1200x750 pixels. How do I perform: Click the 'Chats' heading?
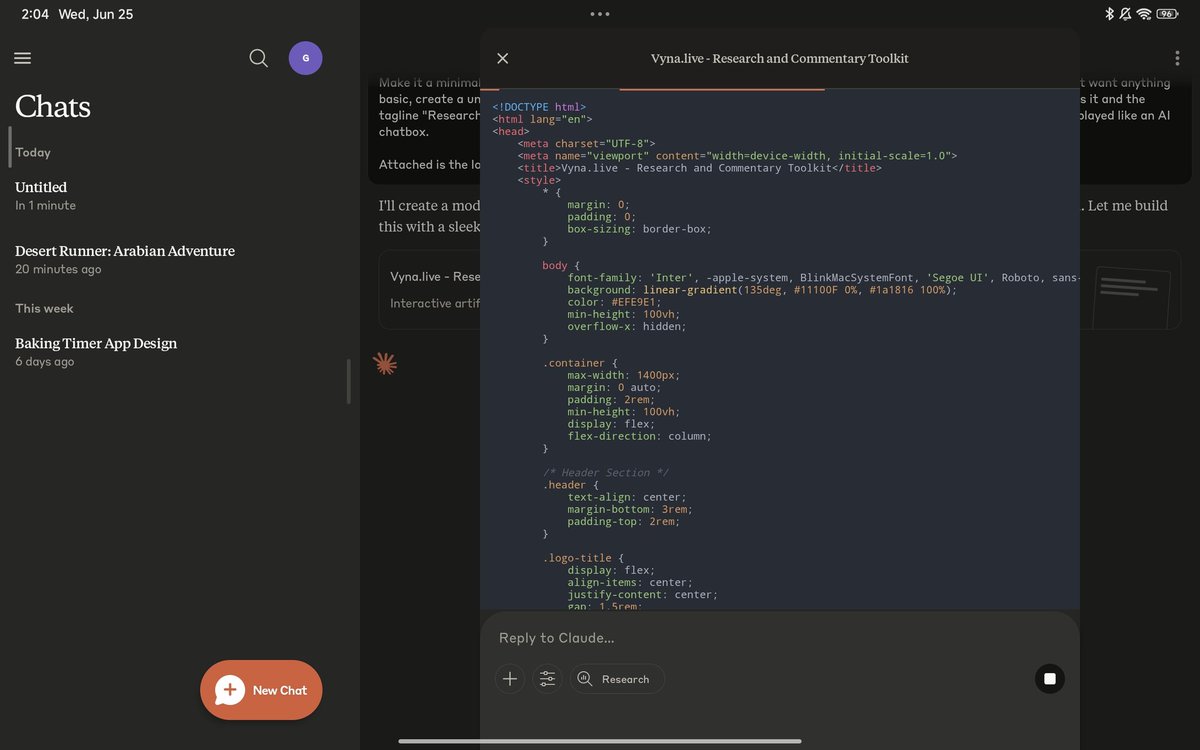pos(53,106)
